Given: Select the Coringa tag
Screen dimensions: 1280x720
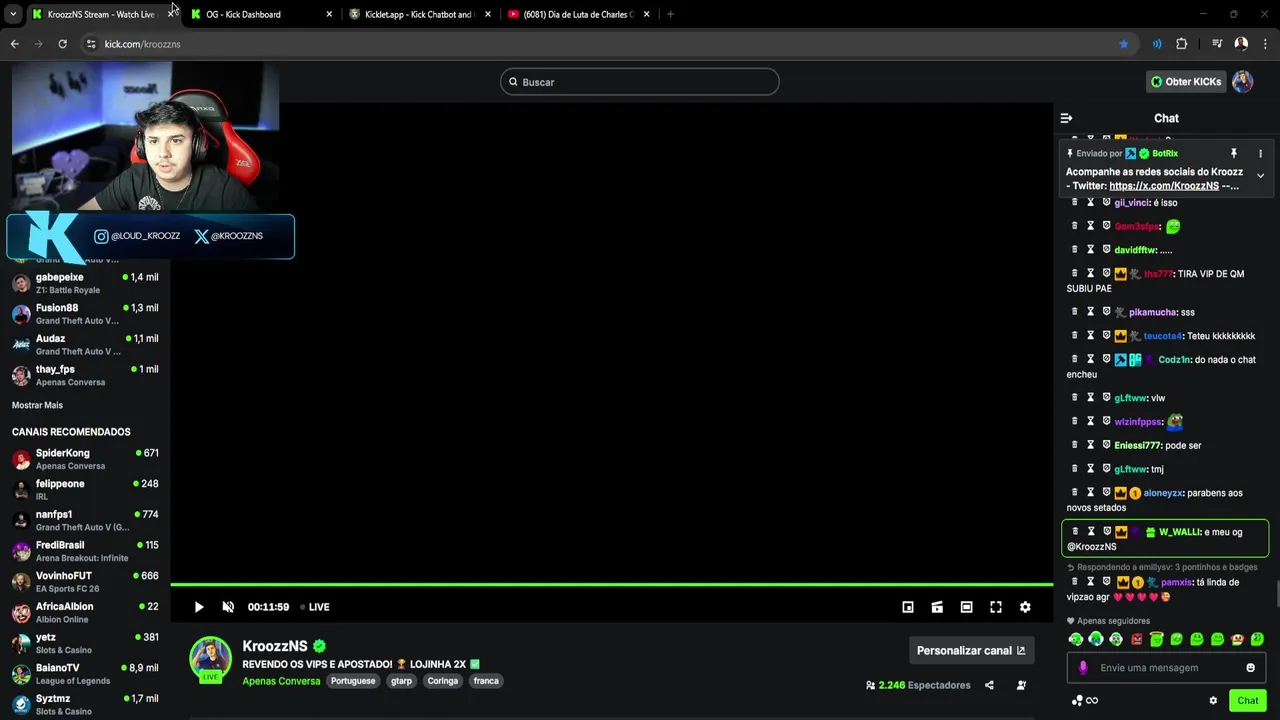Looking at the screenshot, I should 443,681.
